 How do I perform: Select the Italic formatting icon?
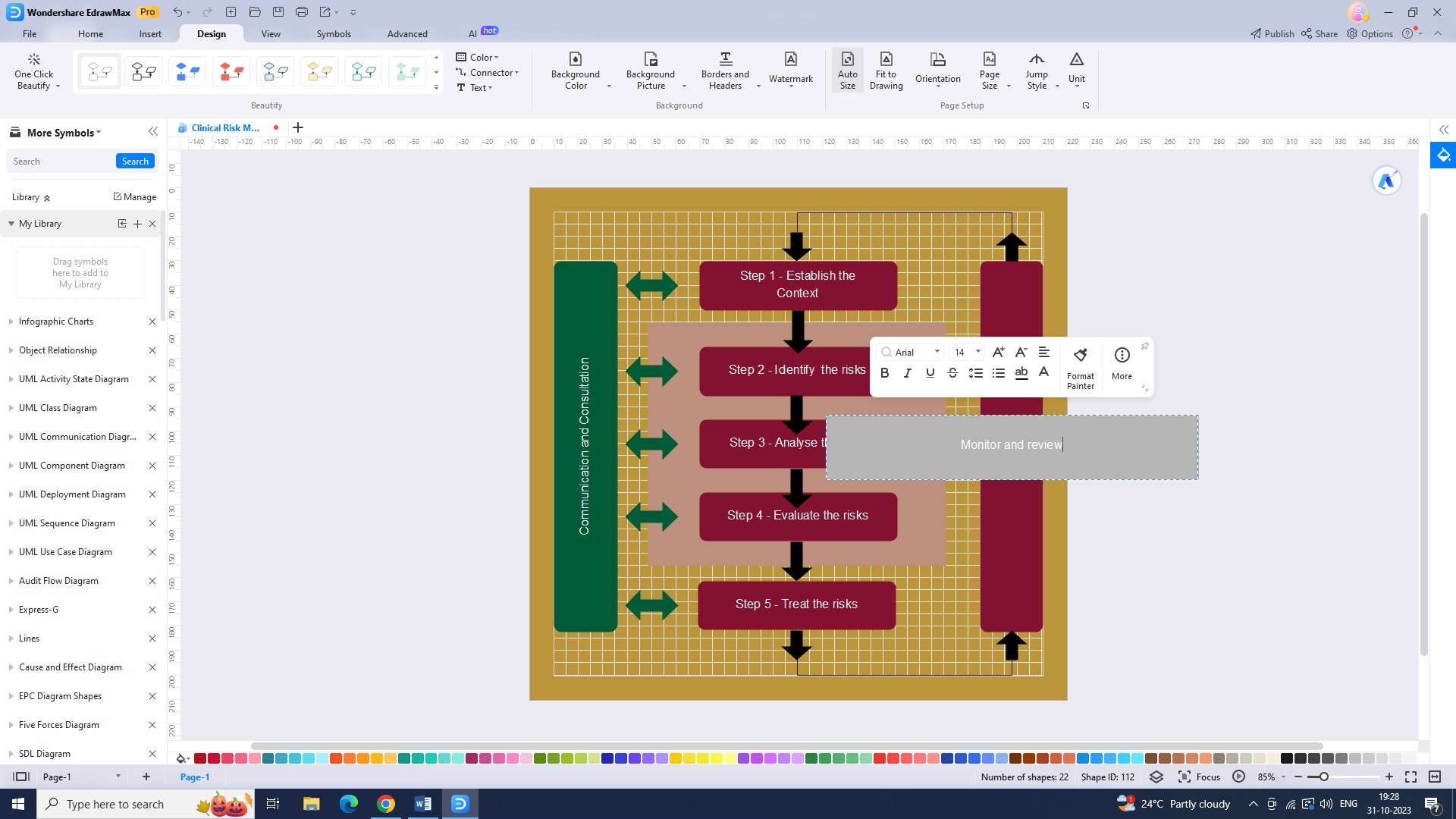tap(907, 373)
